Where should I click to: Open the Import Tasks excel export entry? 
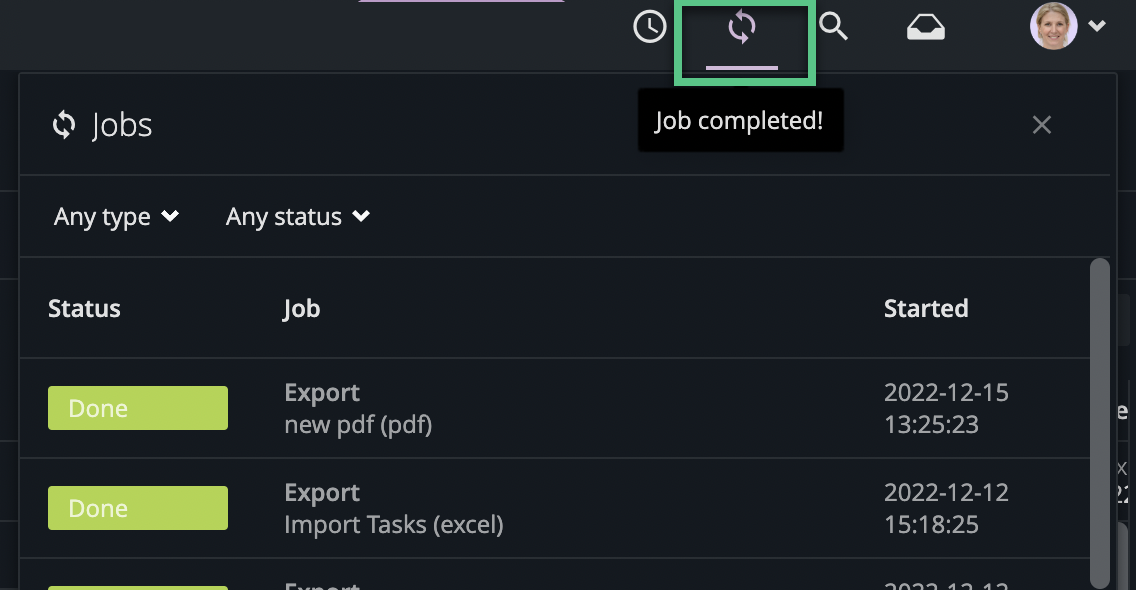[394, 507]
